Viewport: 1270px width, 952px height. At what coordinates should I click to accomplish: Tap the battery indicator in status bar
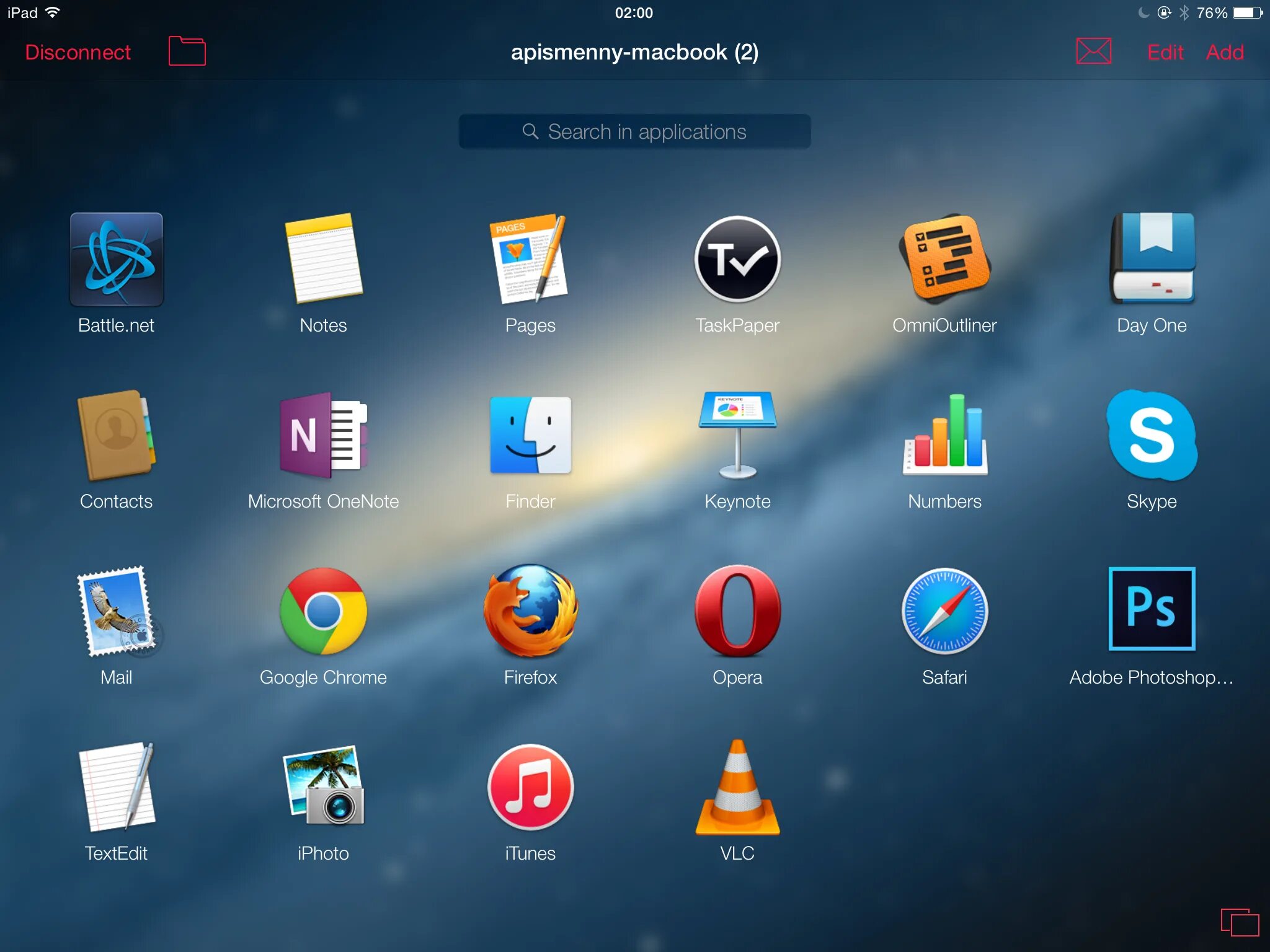tap(1248, 12)
